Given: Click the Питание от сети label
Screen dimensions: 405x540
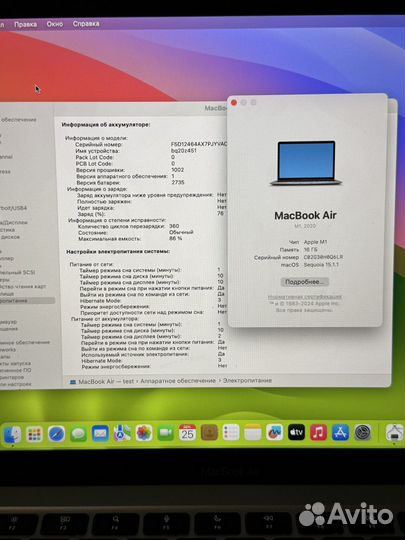Looking at the screenshot, I should pos(91,264).
